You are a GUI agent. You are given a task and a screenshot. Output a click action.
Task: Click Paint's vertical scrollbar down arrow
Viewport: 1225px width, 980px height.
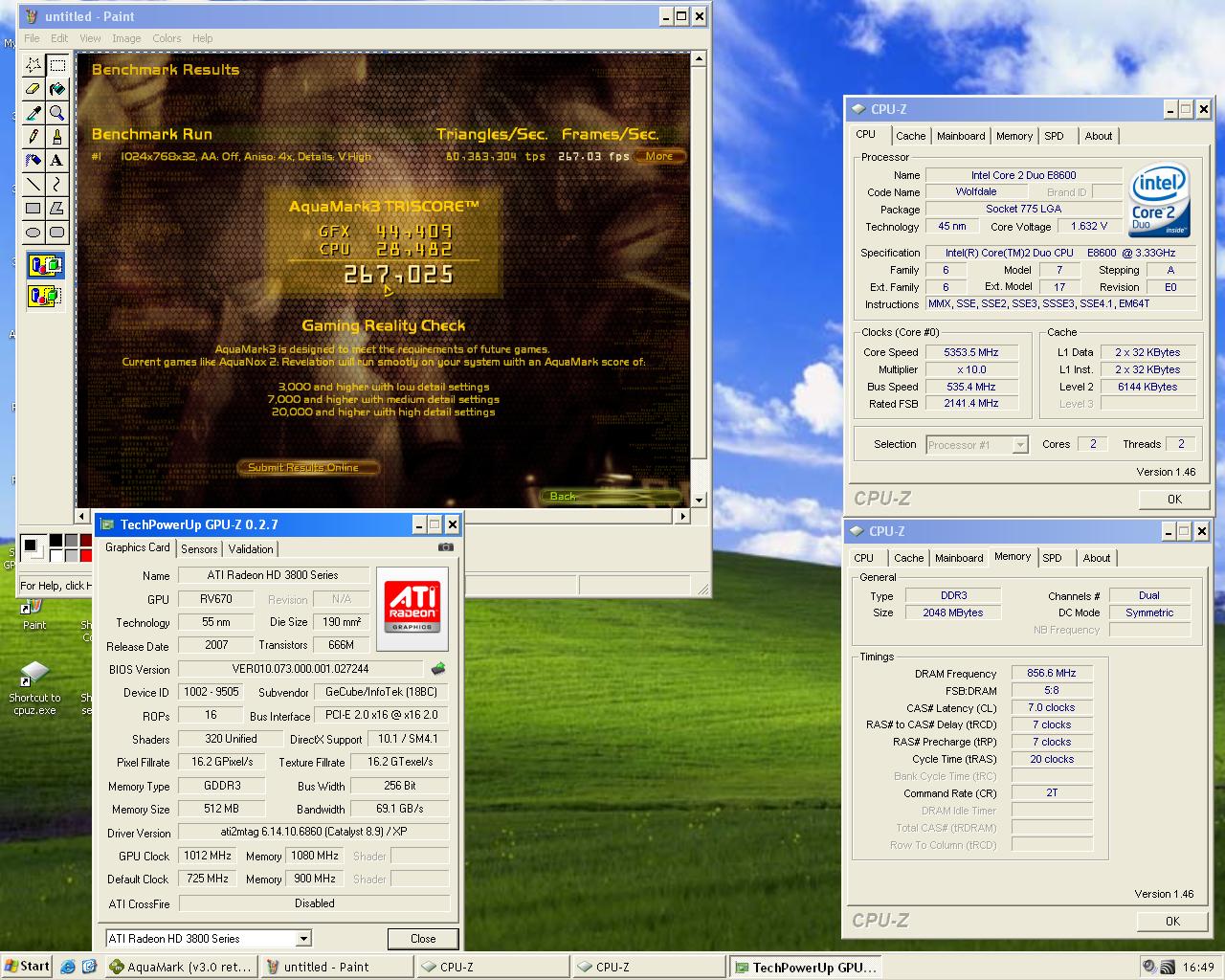(x=699, y=500)
